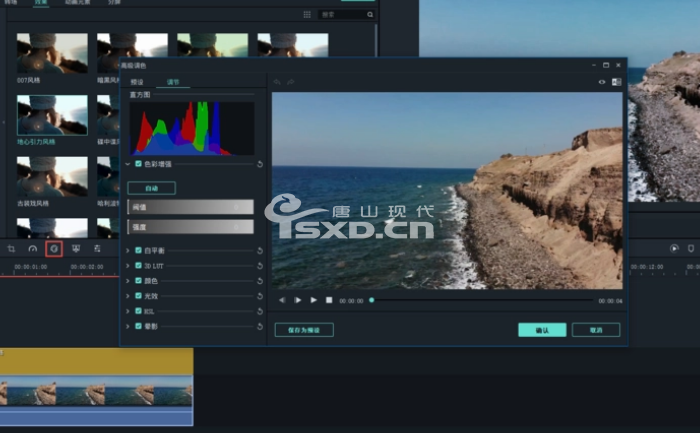Expand the HSL section arrow

pyautogui.click(x=128, y=312)
